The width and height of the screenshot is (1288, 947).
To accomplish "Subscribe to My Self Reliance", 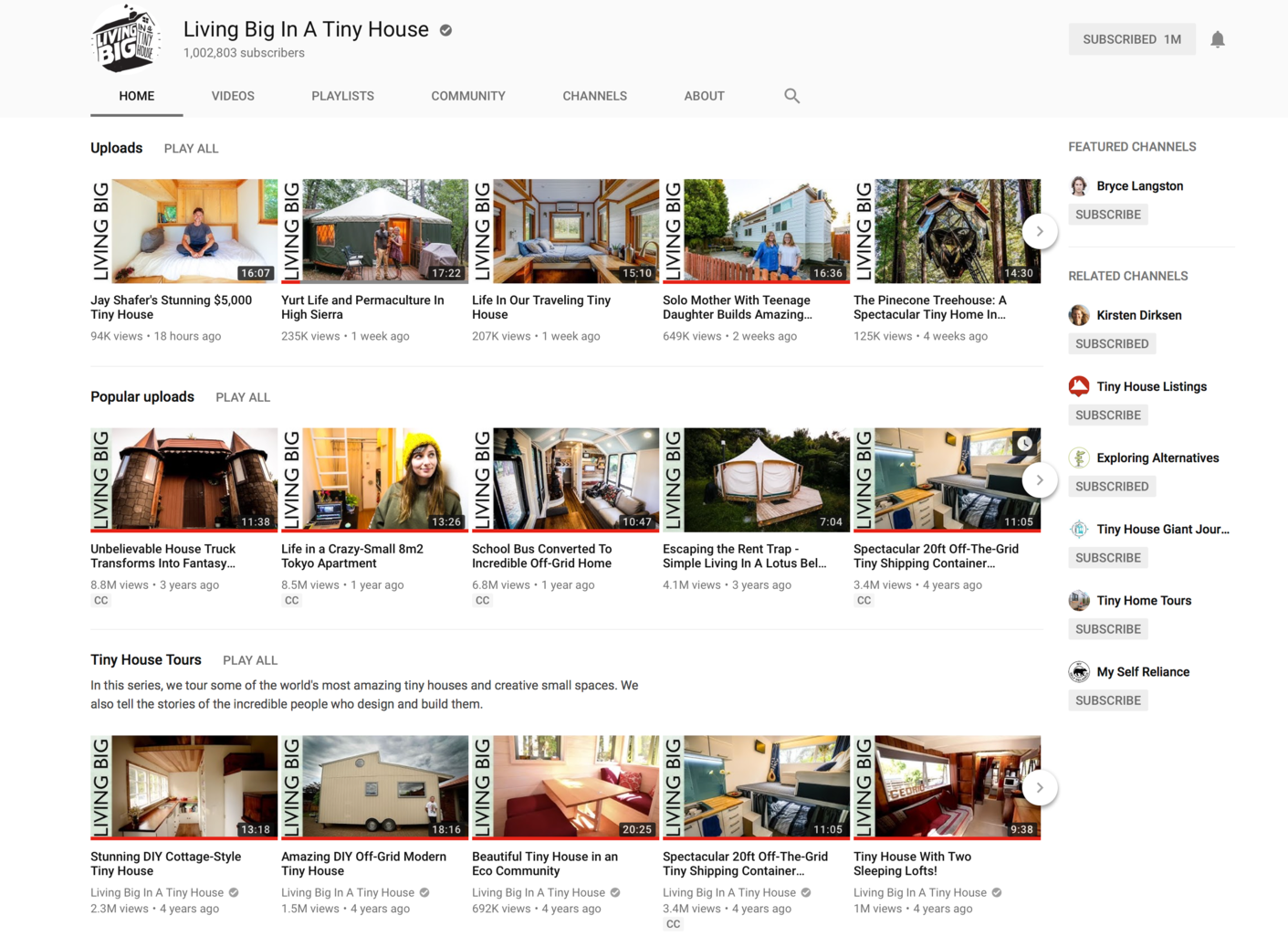I will [x=1107, y=700].
